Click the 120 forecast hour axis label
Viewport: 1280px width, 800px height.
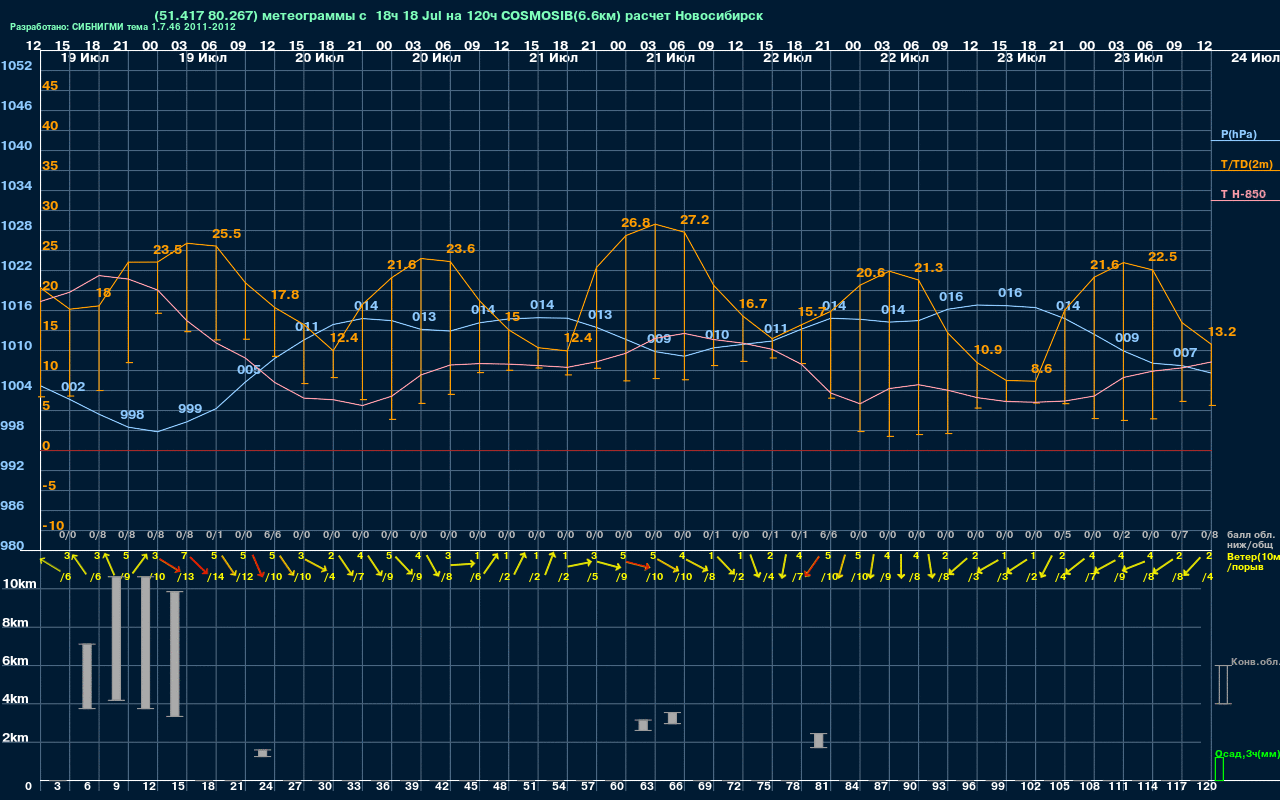click(1207, 787)
